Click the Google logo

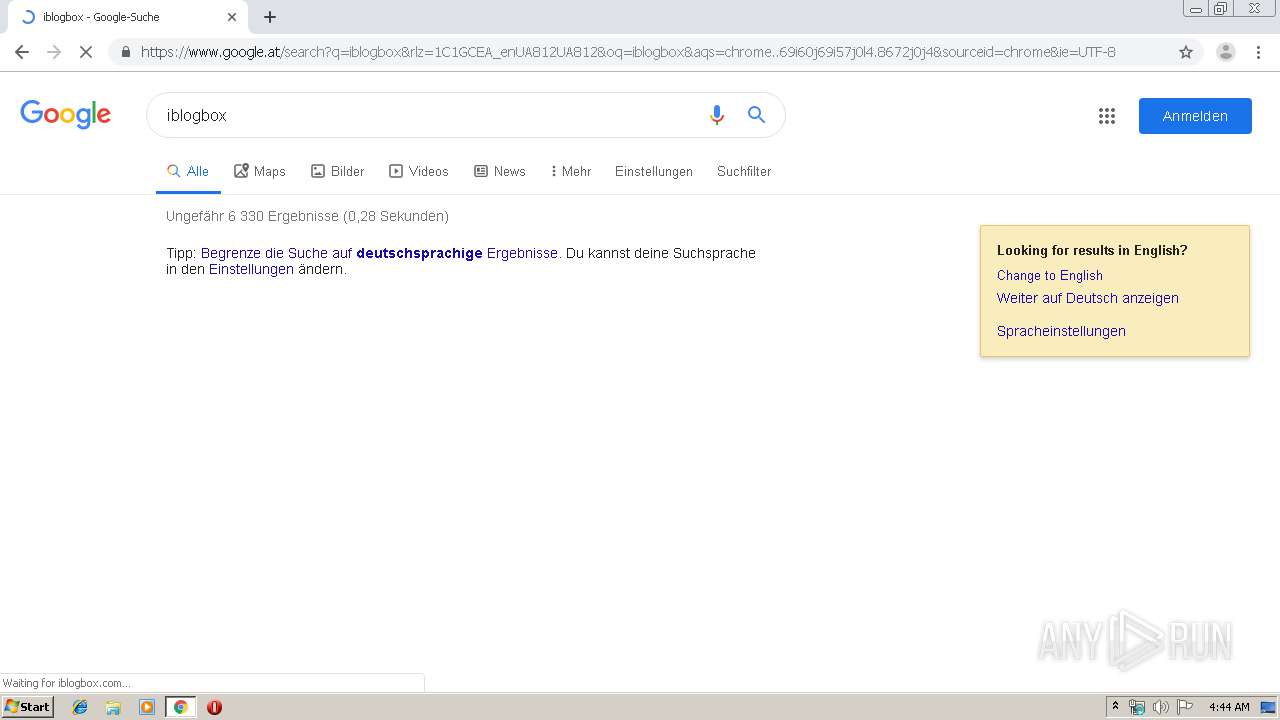[66, 115]
